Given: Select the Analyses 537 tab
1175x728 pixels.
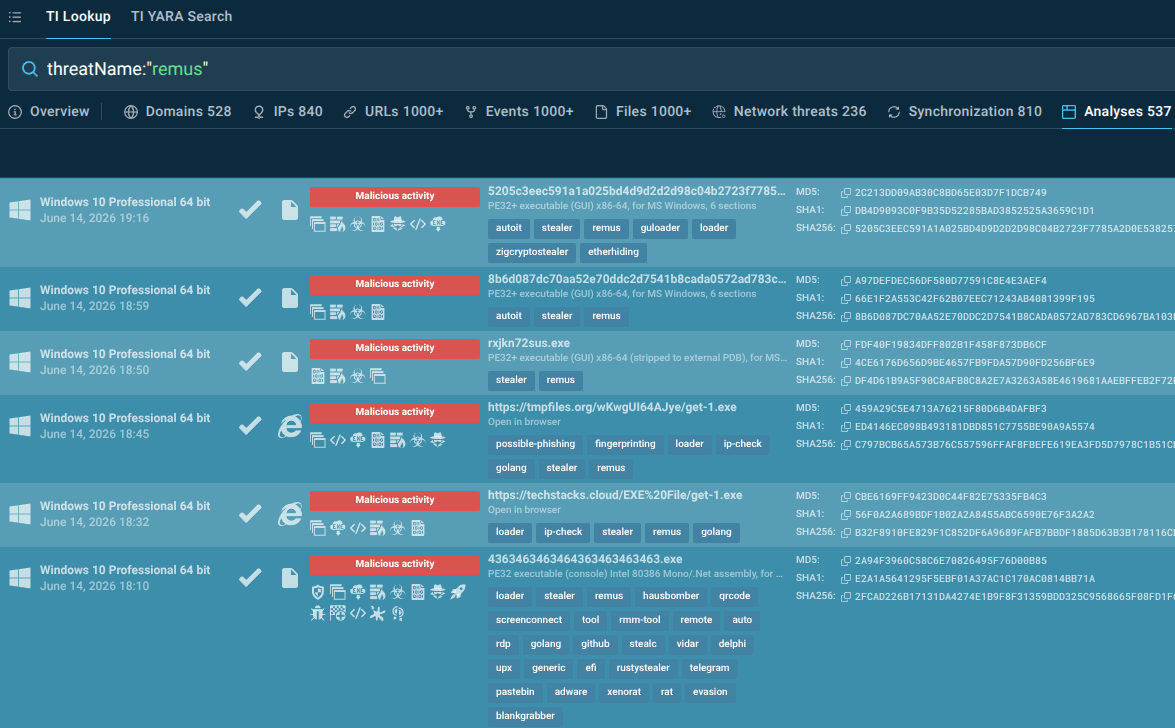Looking at the screenshot, I should tap(1117, 112).
